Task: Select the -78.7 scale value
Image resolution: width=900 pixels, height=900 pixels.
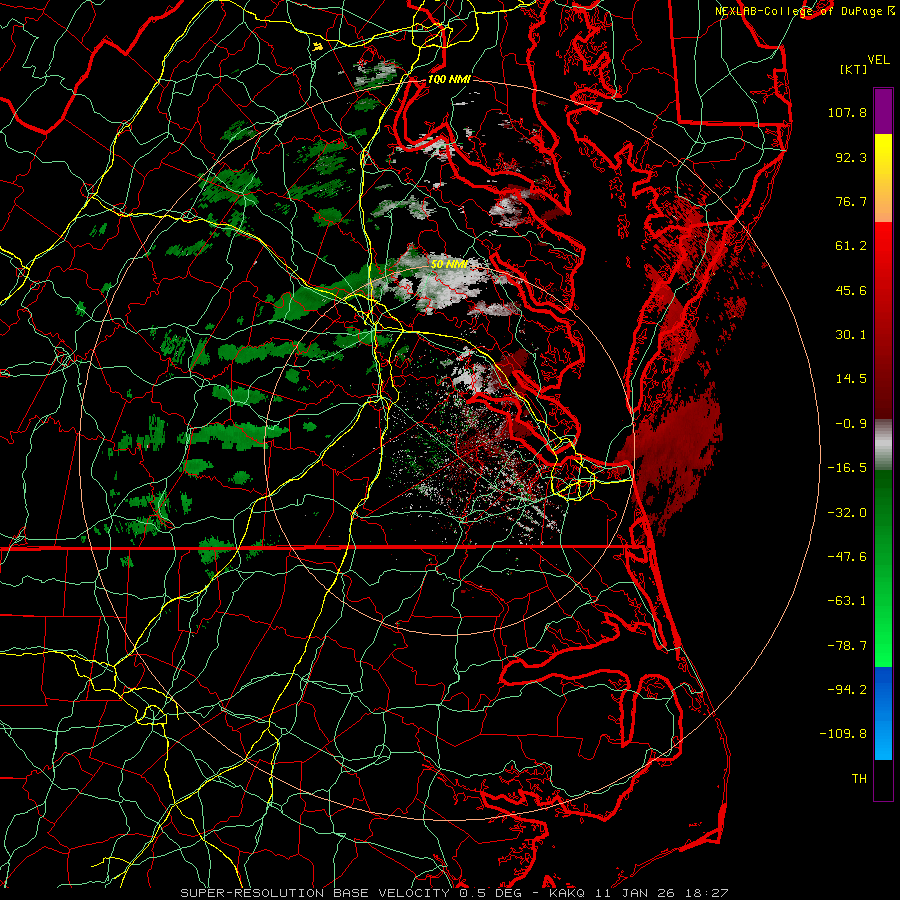Action: click(847, 646)
